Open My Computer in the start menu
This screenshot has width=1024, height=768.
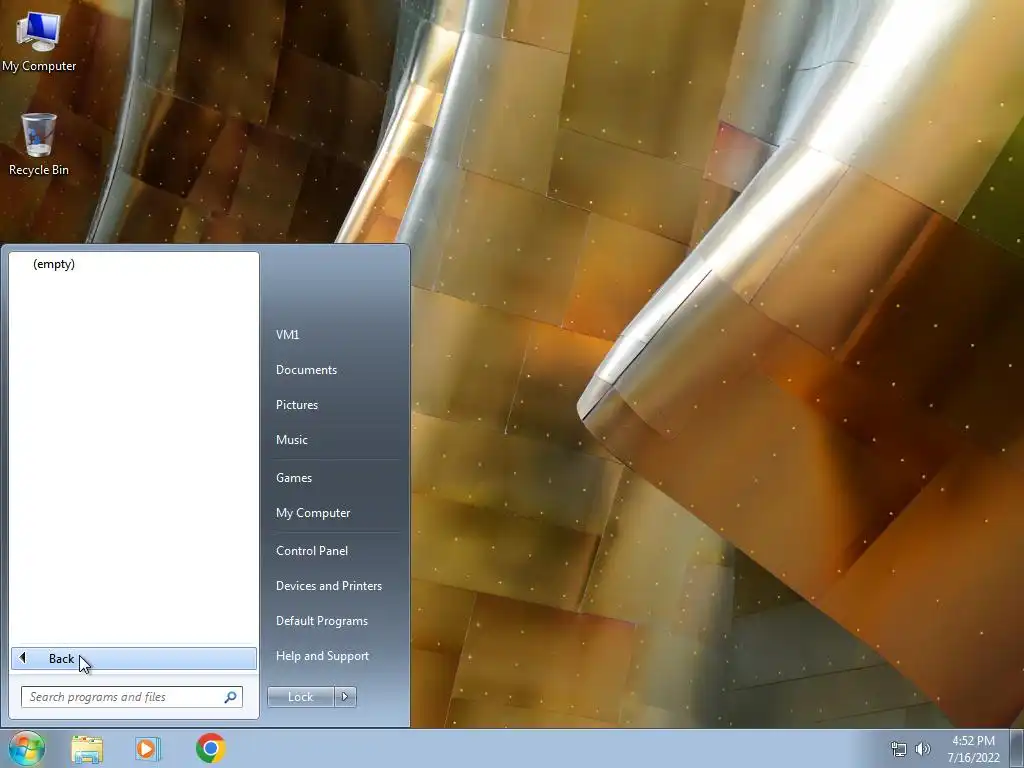[313, 513]
